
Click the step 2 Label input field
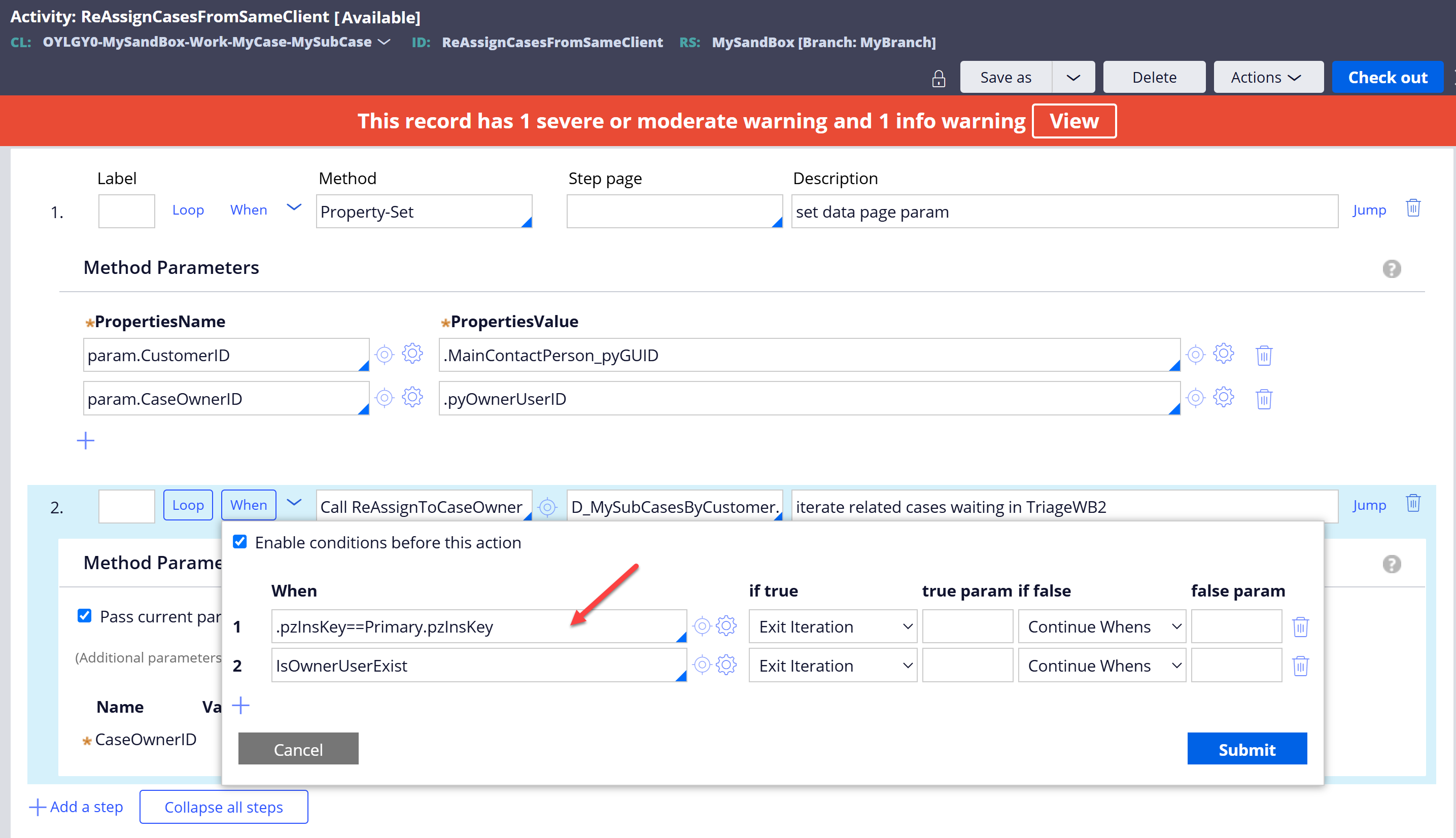(127, 506)
